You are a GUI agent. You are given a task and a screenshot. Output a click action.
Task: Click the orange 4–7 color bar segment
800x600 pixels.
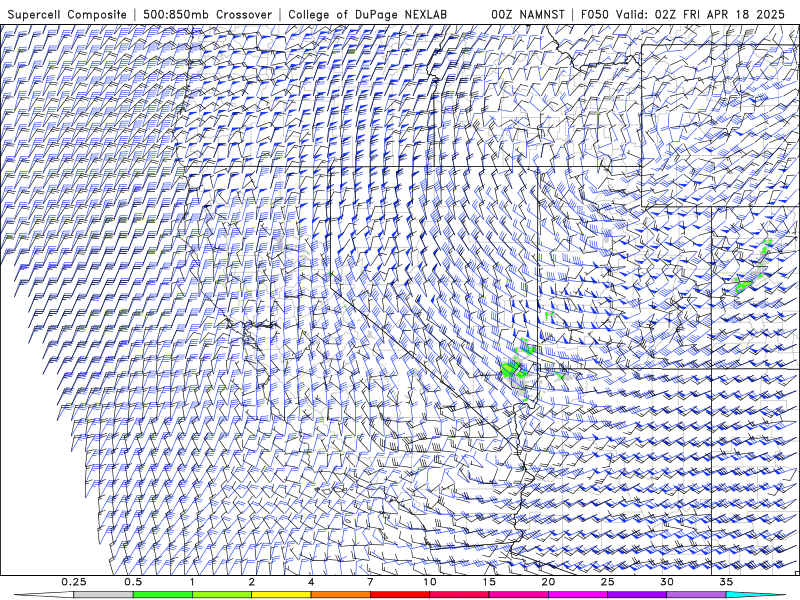point(340,595)
